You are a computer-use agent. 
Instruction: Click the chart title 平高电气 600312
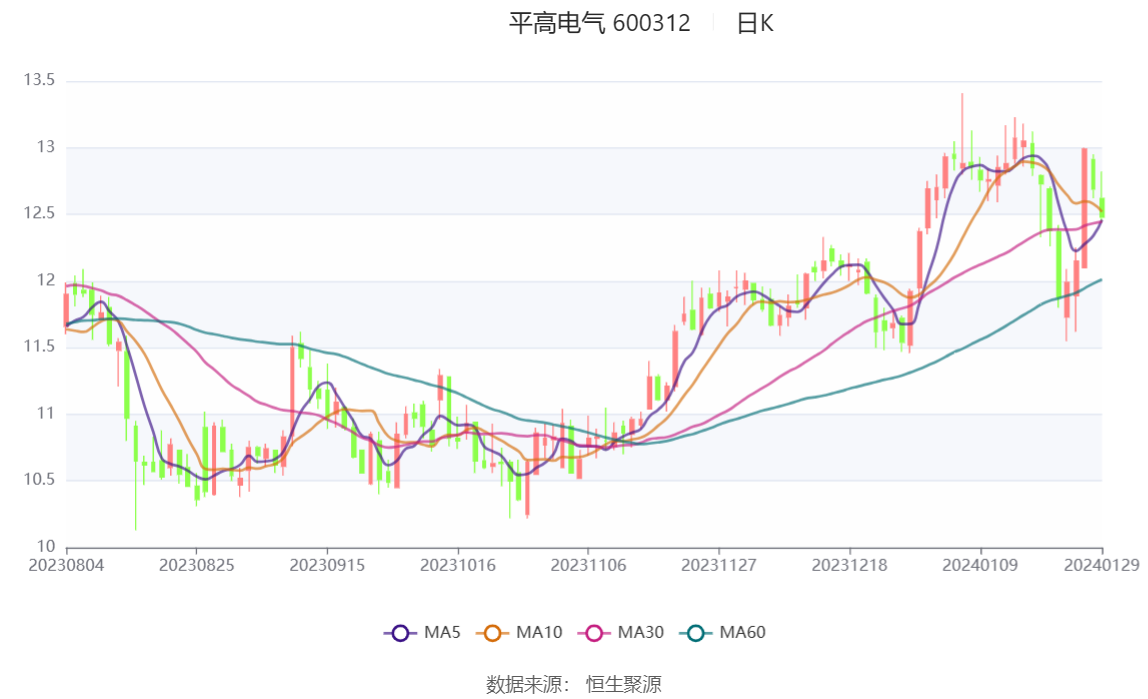tap(600, 23)
